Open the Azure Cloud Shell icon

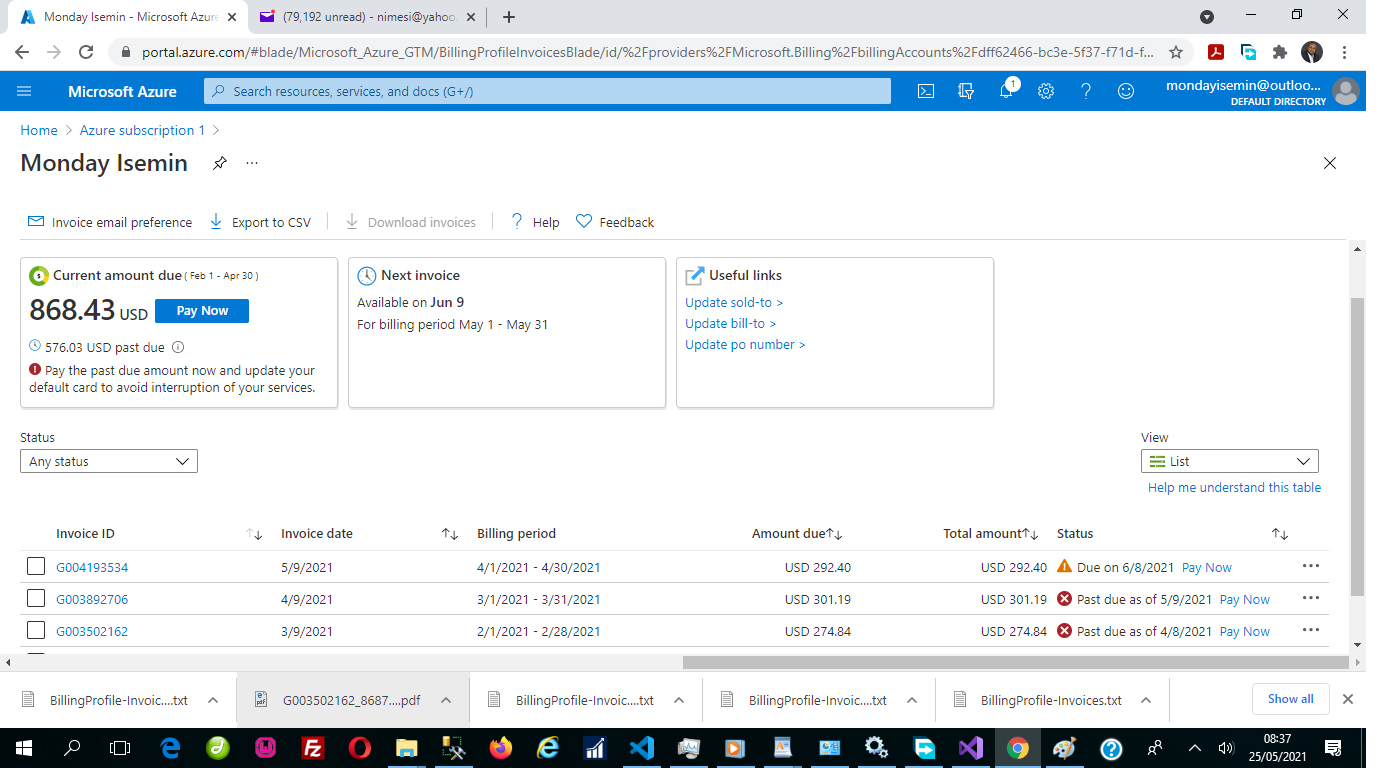(926, 91)
